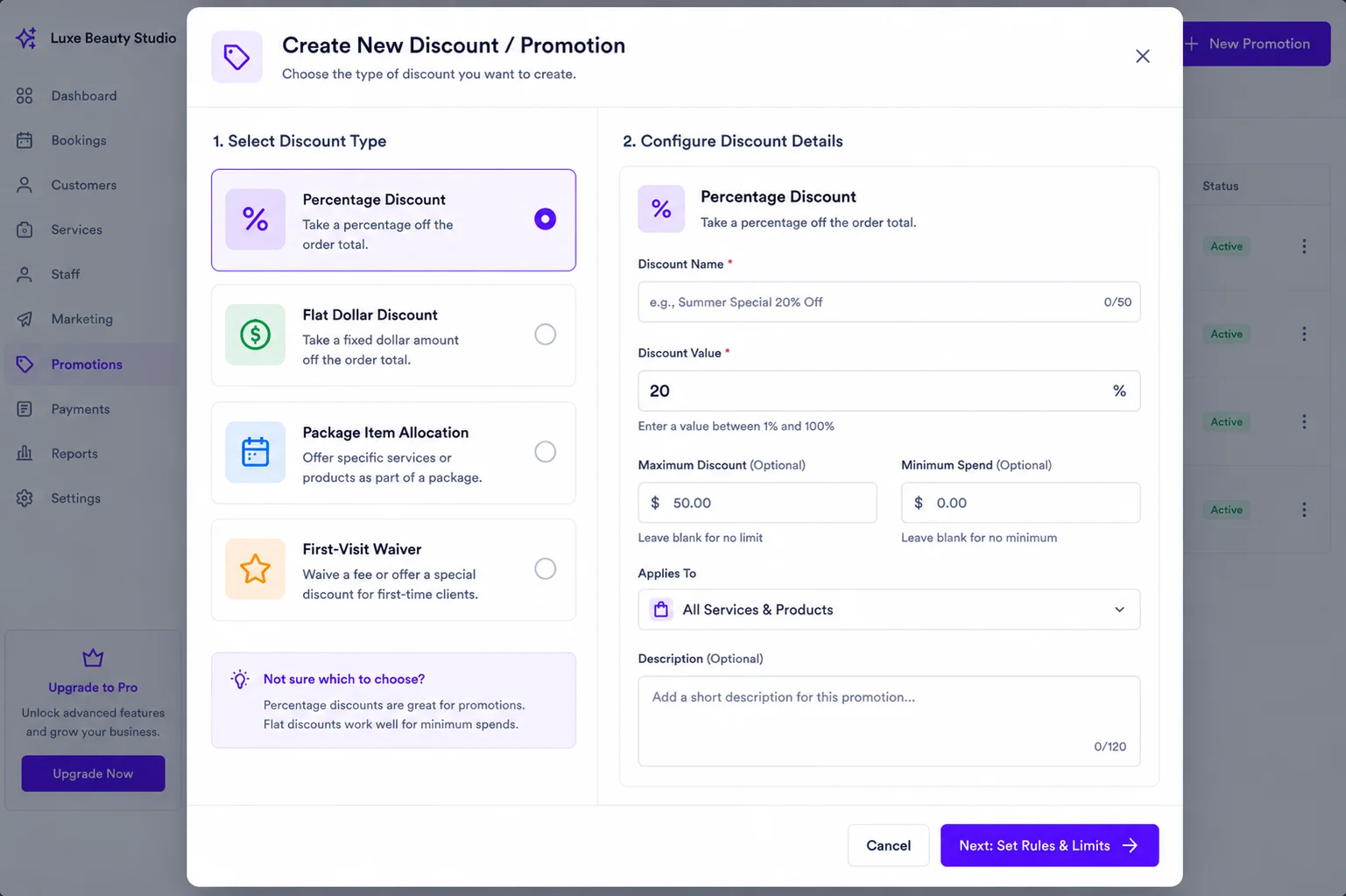1346x896 pixels.
Task: Click the Status column header
Action: click(x=1220, y=186)
